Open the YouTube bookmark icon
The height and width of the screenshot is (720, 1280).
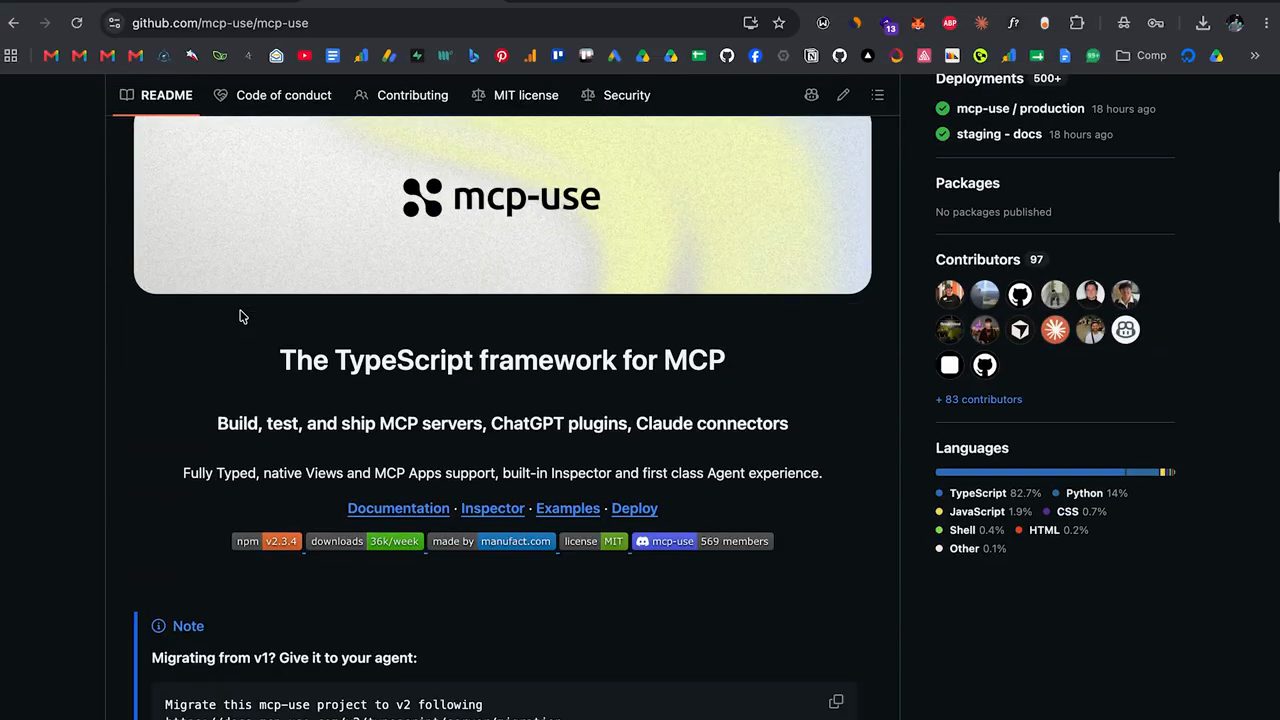[x=305, y=56]
